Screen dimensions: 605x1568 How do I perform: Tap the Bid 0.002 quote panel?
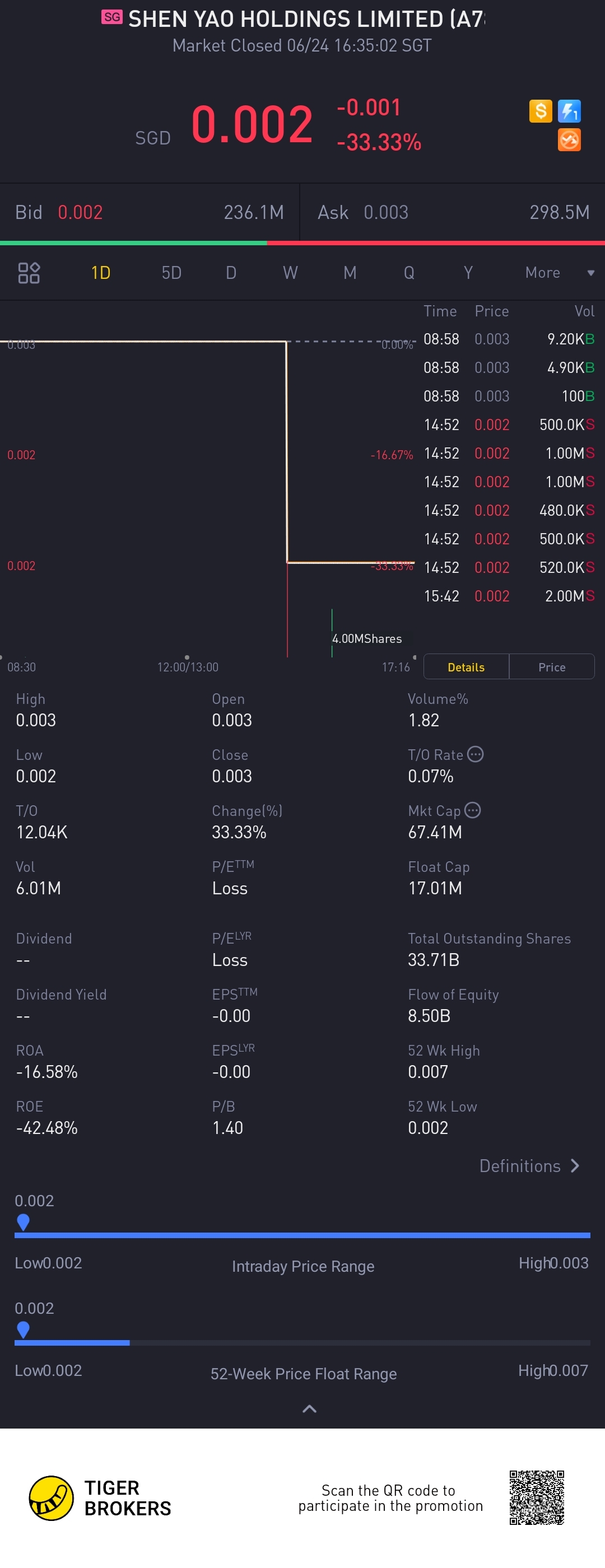[149, 212]
